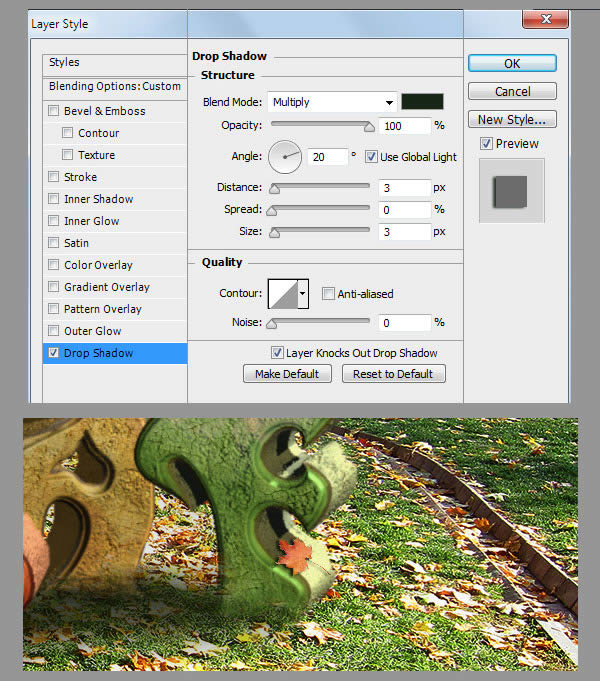
Task: Enable the Color Overlay checkbox
Action: tap(53, 264)
